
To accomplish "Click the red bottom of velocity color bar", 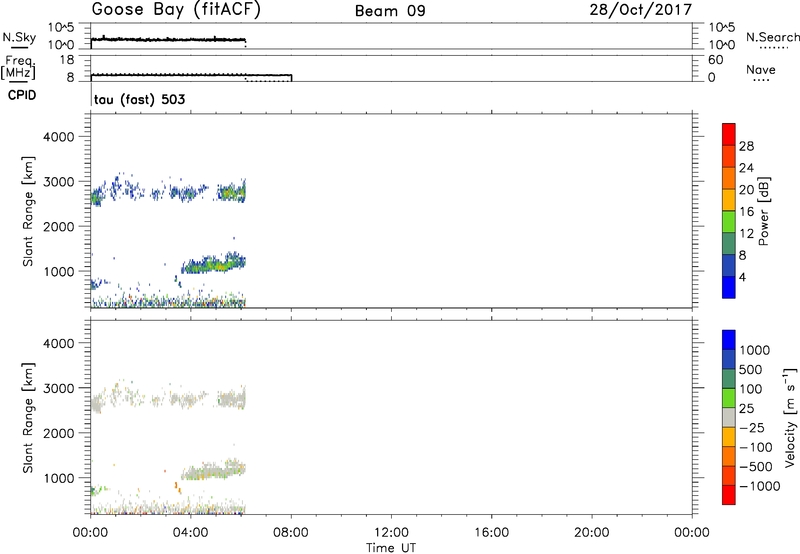I will 729,495.
